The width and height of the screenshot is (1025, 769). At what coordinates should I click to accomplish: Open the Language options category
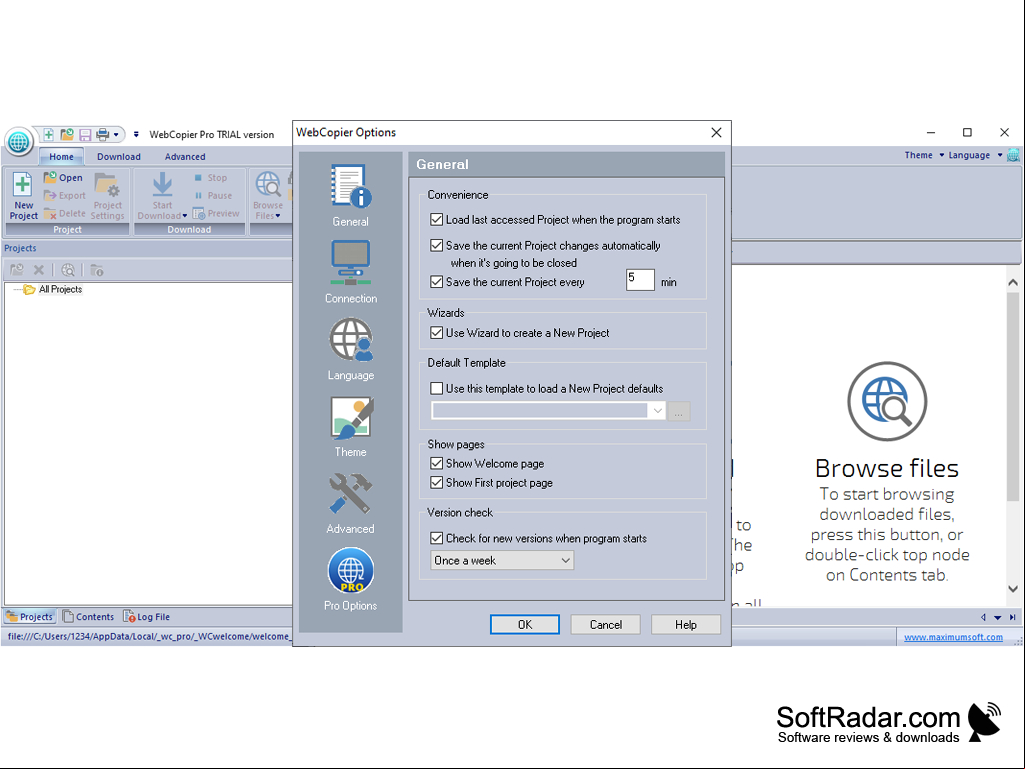[350, 349]
